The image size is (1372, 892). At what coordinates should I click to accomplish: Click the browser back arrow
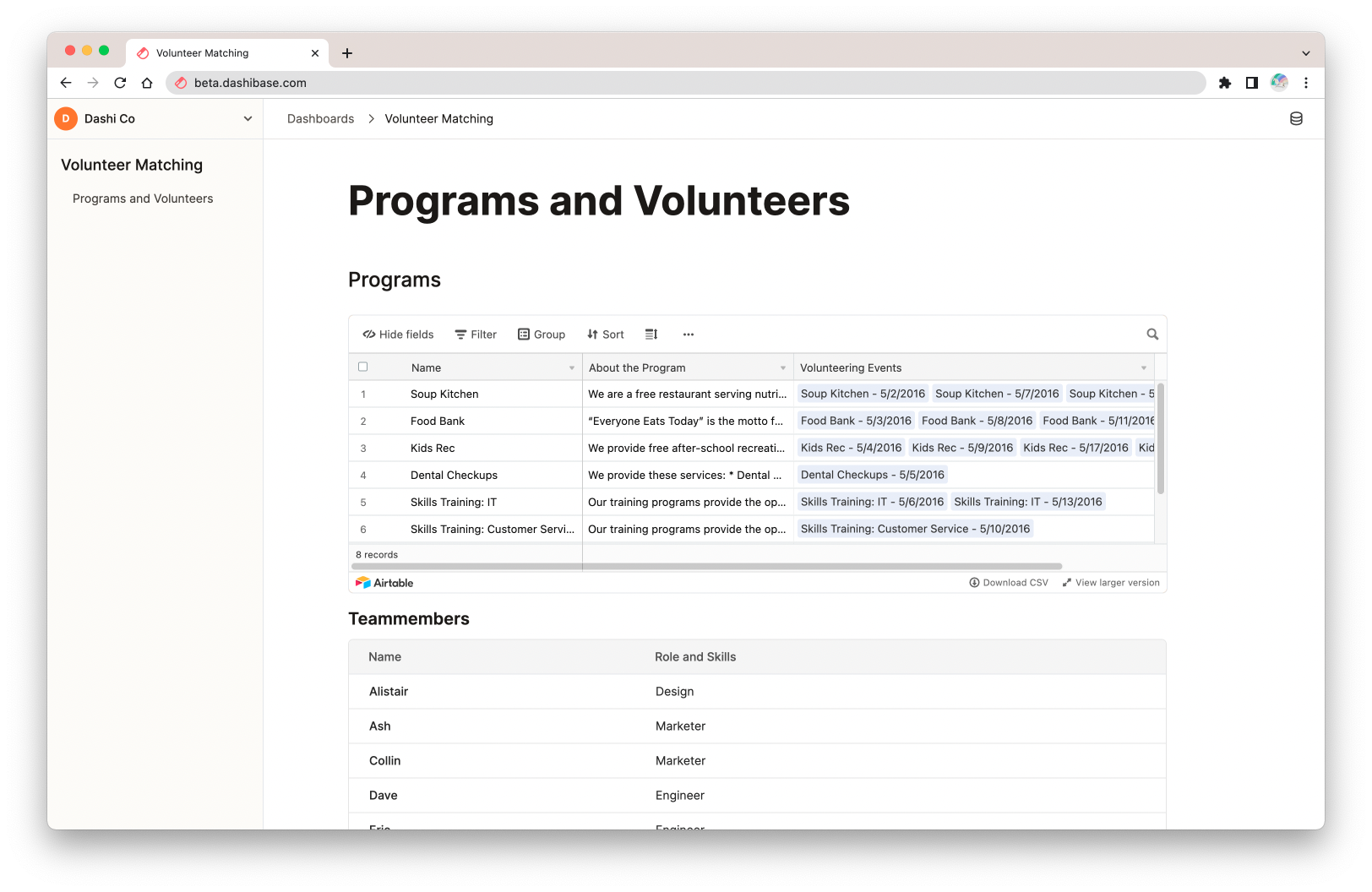66,83
